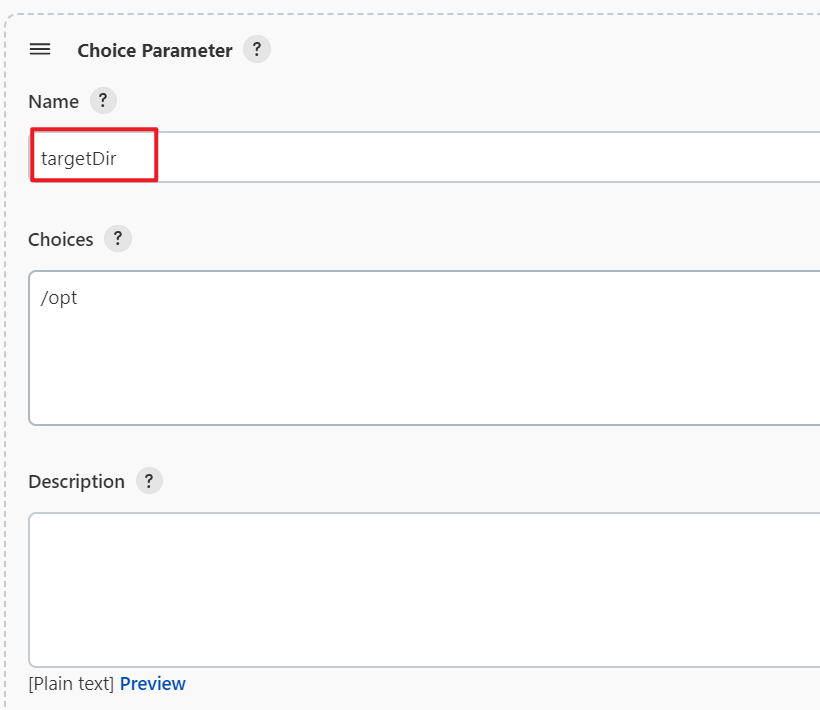Click into the Description text box

click(x=424, y=590)
